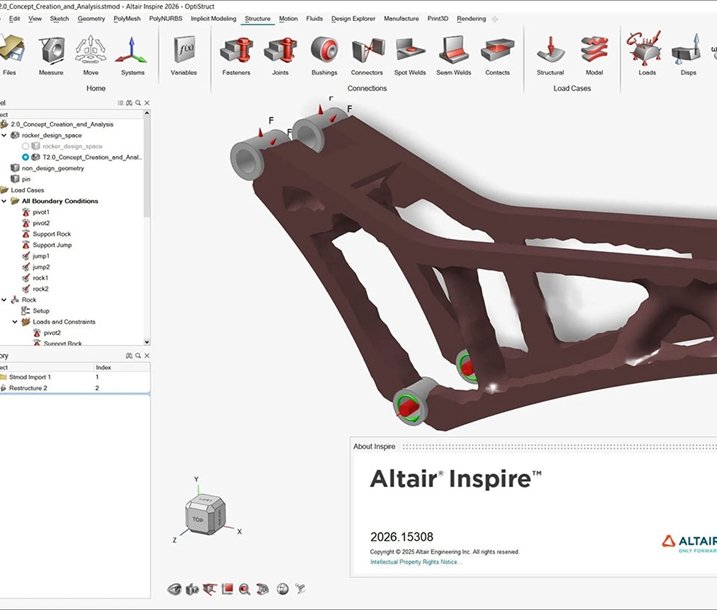This screenshot has height=610, width=717.
Task: Open the Manufacture tab
Action: click(401, 19)
